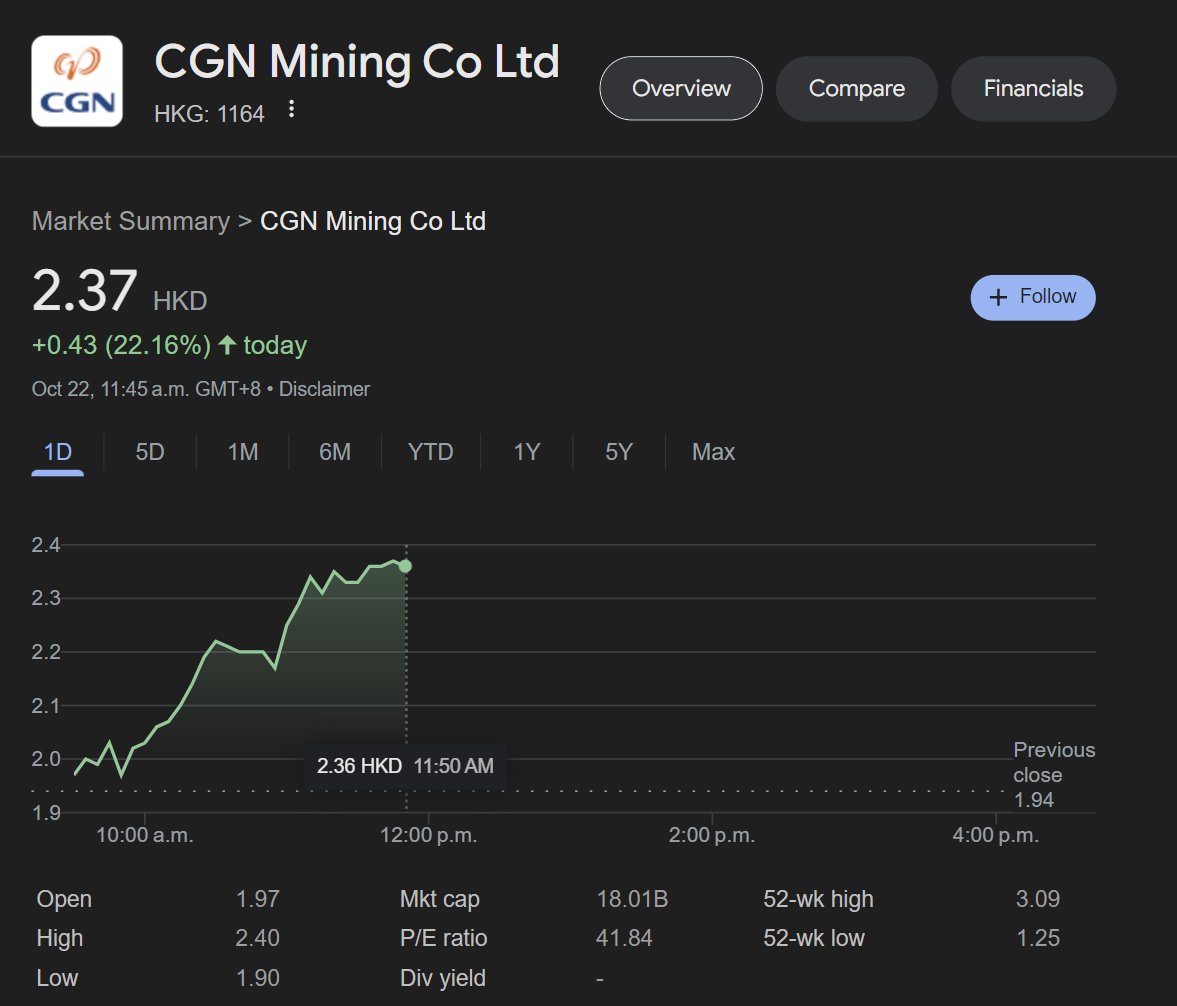The width and height of the screenshot is (1177, 1006).
Task: Switch to the Compare tab
Action: (x=856, y=89)
